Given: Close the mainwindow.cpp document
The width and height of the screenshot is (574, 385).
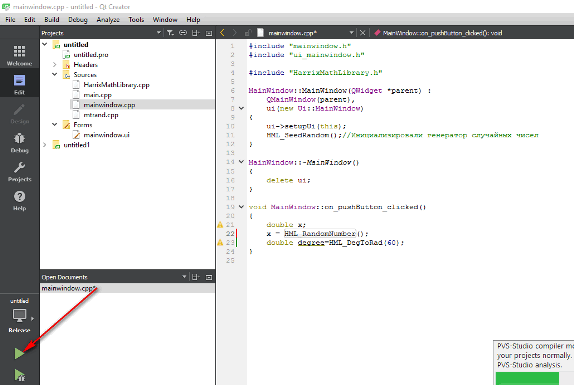Looking at the screenshot, I should click(x=362, y=33).
